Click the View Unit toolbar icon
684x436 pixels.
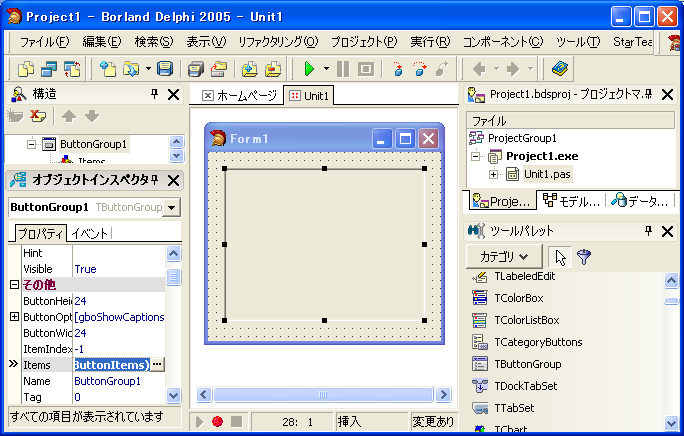coord(26,69)
